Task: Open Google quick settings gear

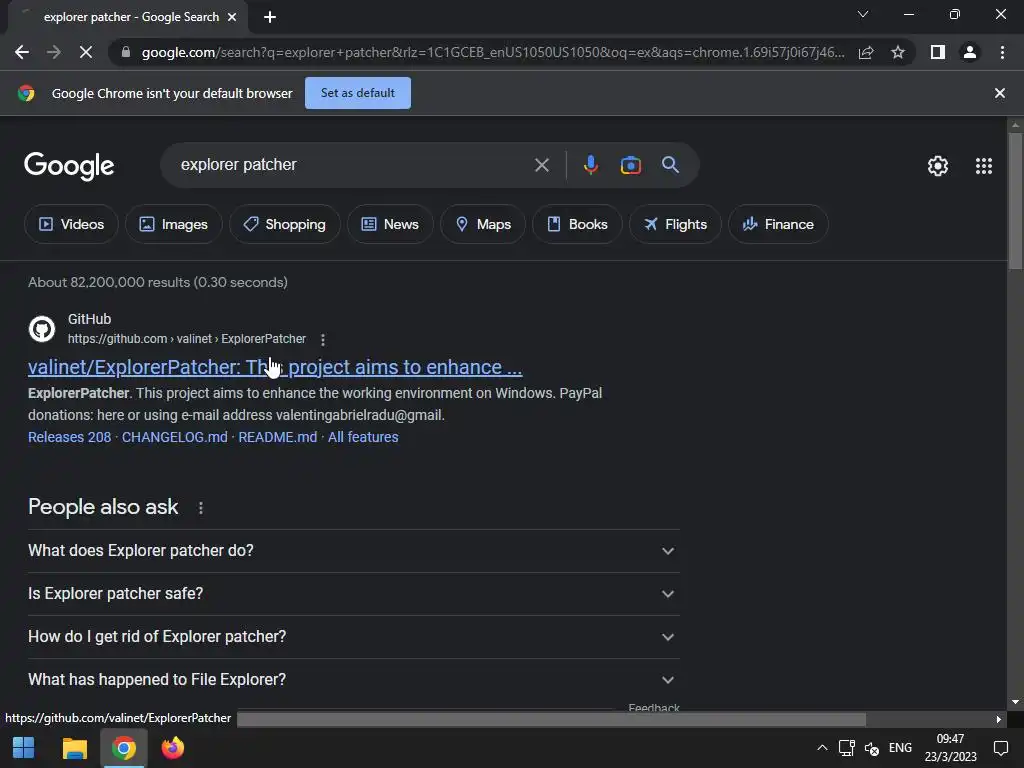Action: click(x=938, y=166)
